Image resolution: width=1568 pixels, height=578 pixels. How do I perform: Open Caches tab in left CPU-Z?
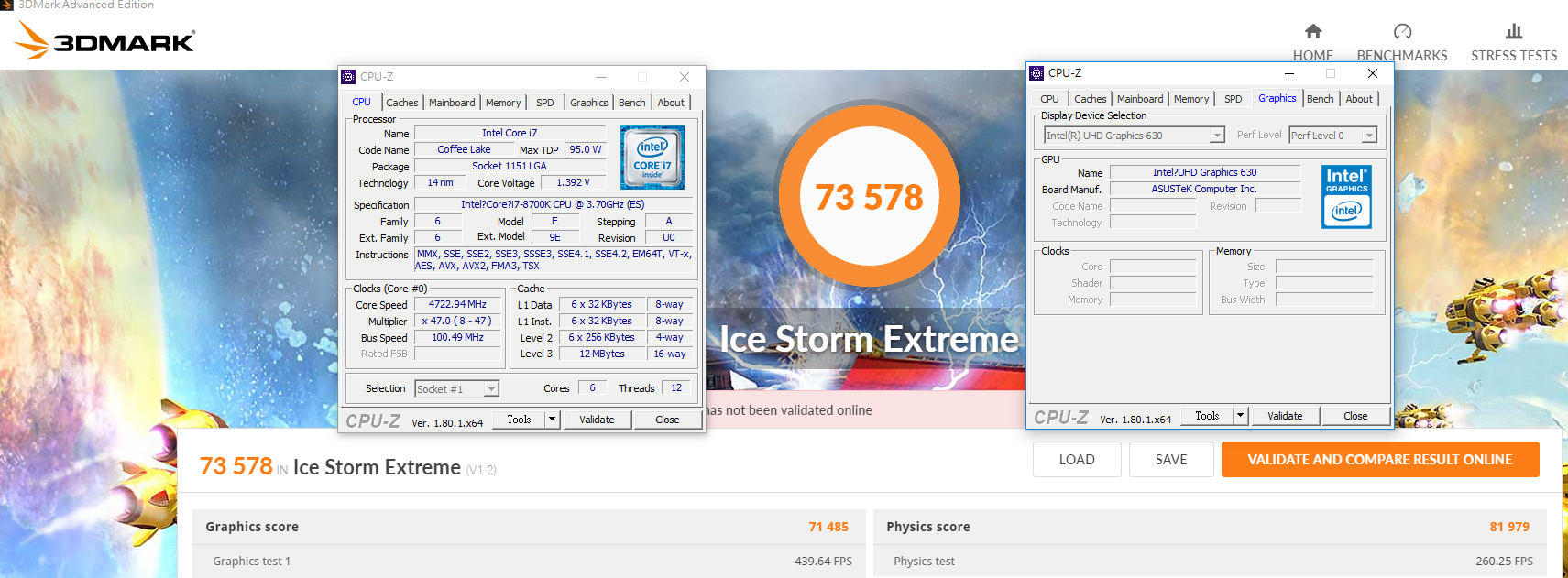(402, 103)
